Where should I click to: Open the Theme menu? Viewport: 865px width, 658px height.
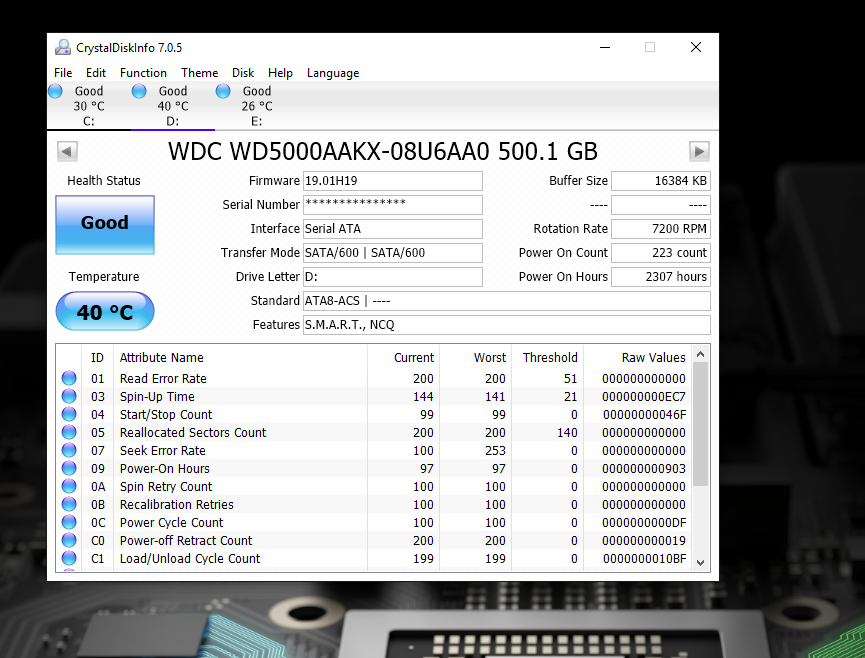coord(199,72)
